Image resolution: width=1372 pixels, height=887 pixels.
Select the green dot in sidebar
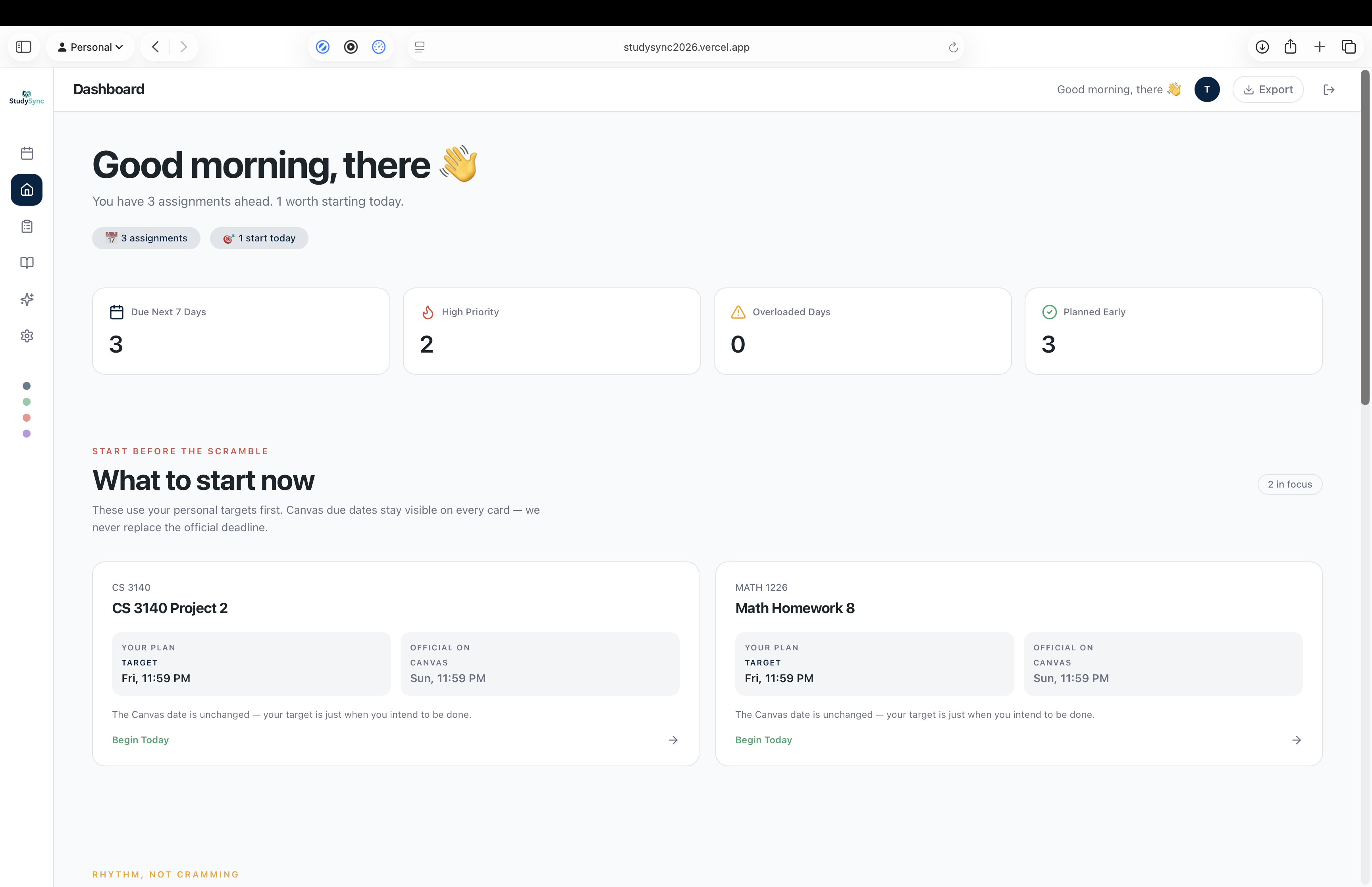27,401
